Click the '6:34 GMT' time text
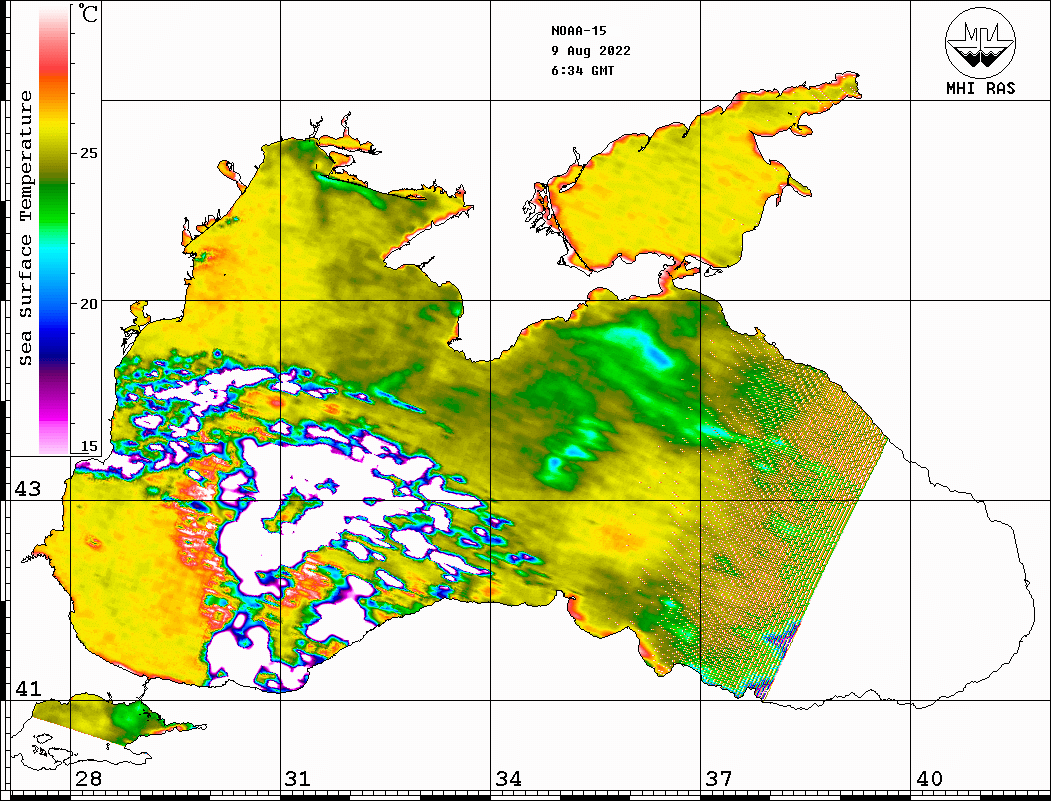1051x801 pixels. click(x=582, y=71)
